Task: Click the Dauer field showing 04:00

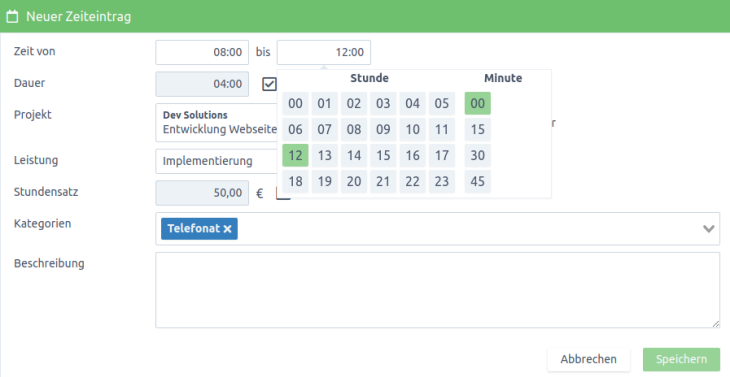Action: [x=202, y=84]
